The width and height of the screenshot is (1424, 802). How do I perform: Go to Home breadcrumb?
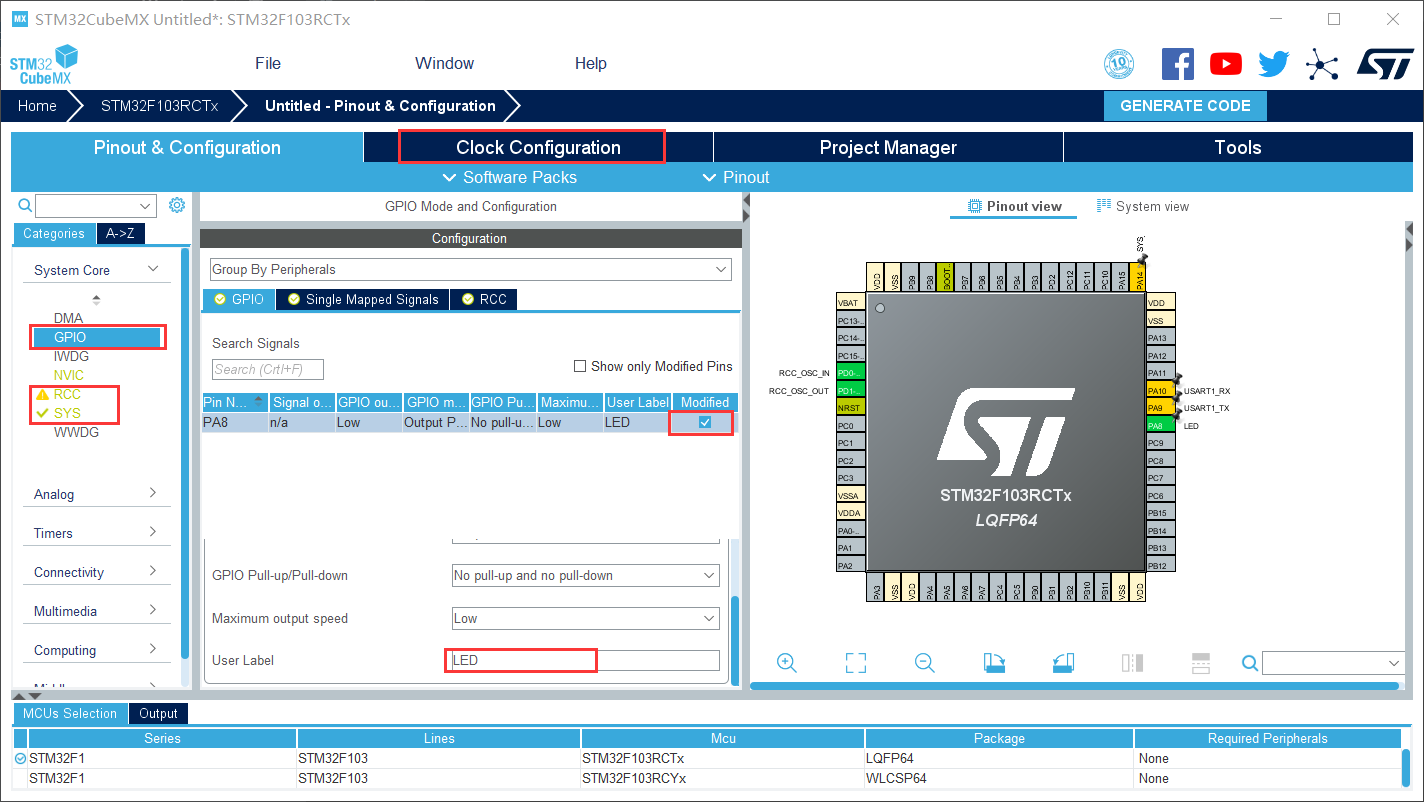(37, 106)
